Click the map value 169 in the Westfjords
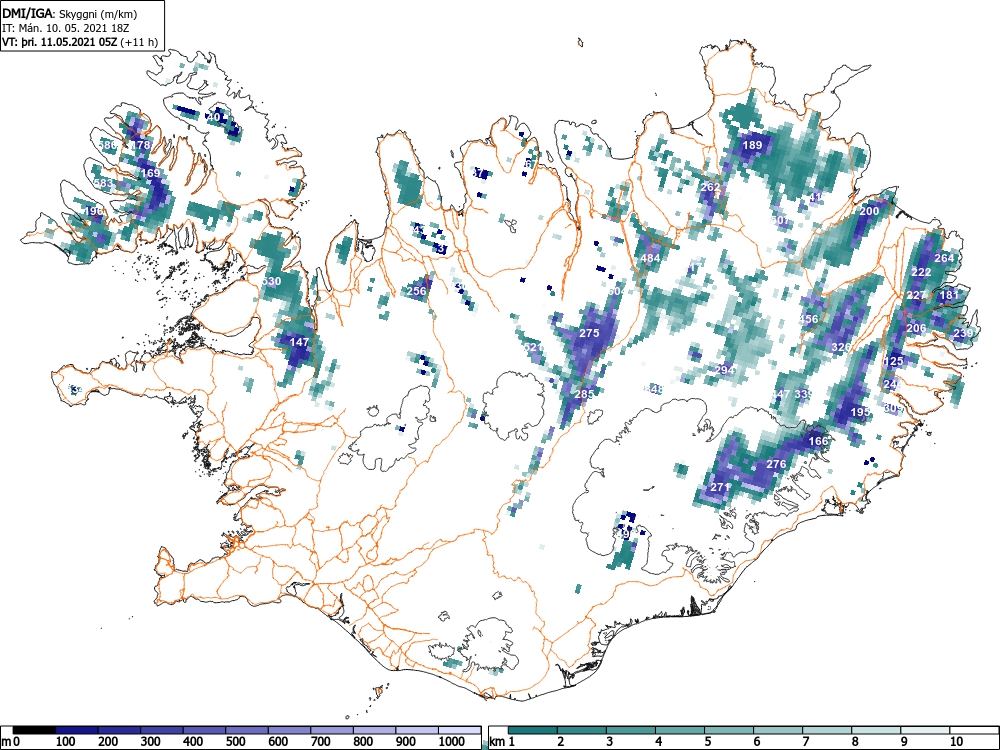This screenshot has height=750, width=1000. click(151, 173)
